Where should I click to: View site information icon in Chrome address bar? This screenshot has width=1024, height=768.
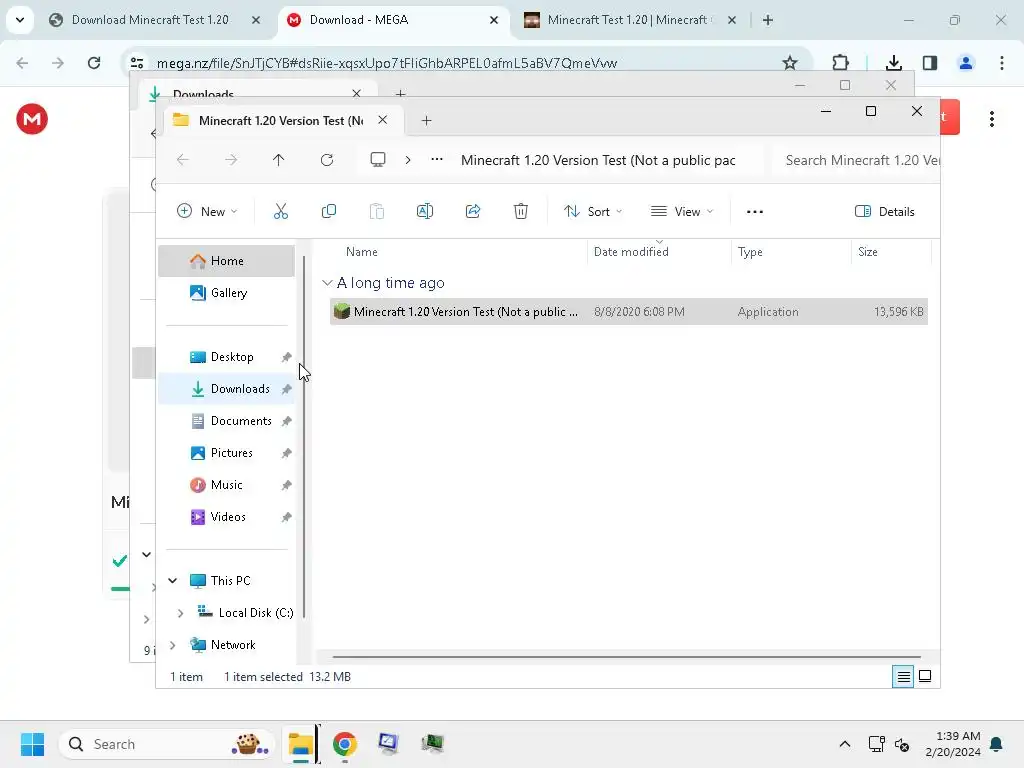(x=137, y=63)
